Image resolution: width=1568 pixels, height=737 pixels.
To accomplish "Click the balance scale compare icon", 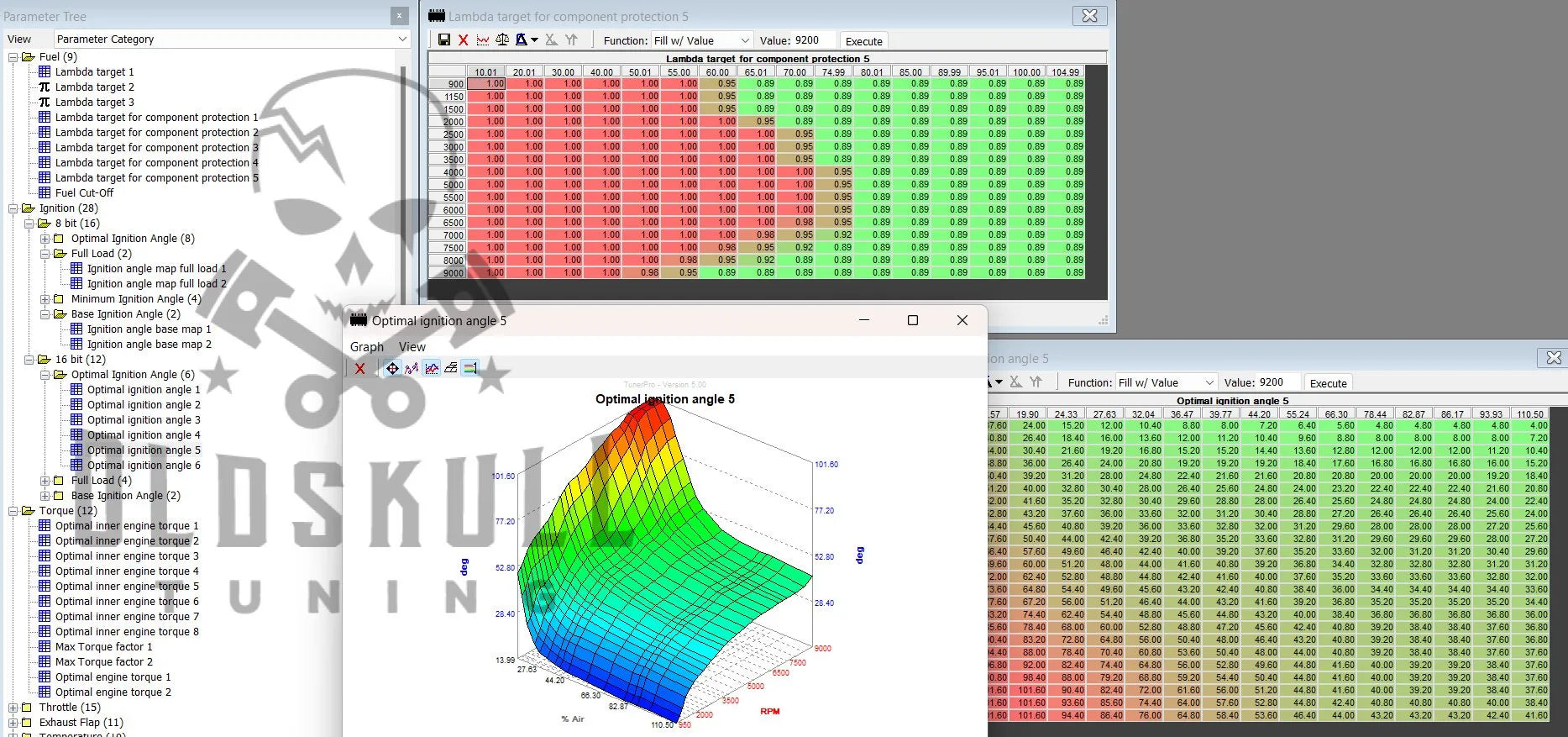I will click(502, 40).
